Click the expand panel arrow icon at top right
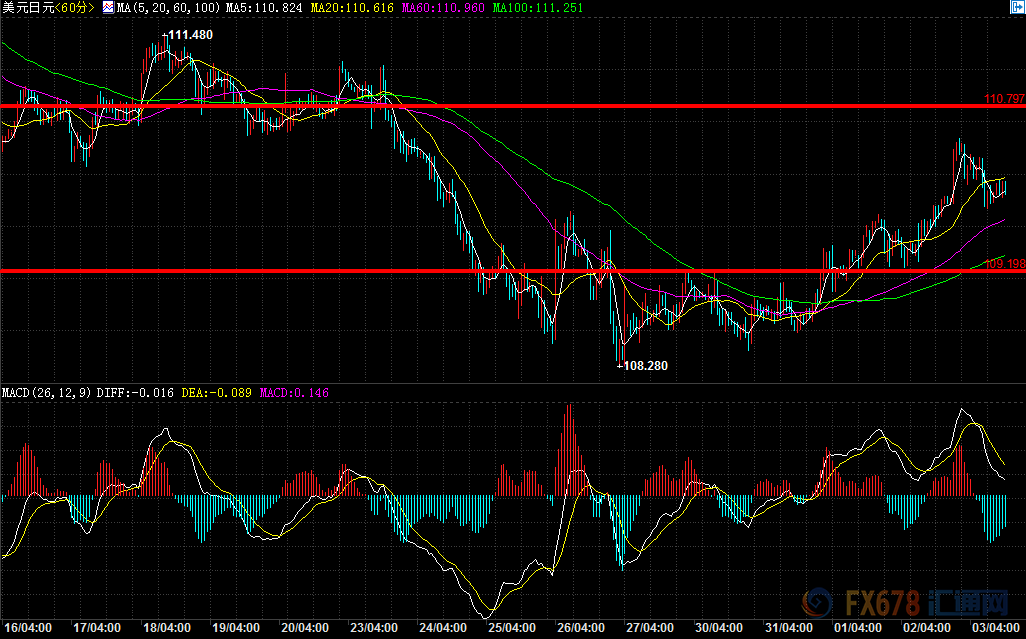The width and height of the screenshot is (1026, 639). pos(1015,8)
